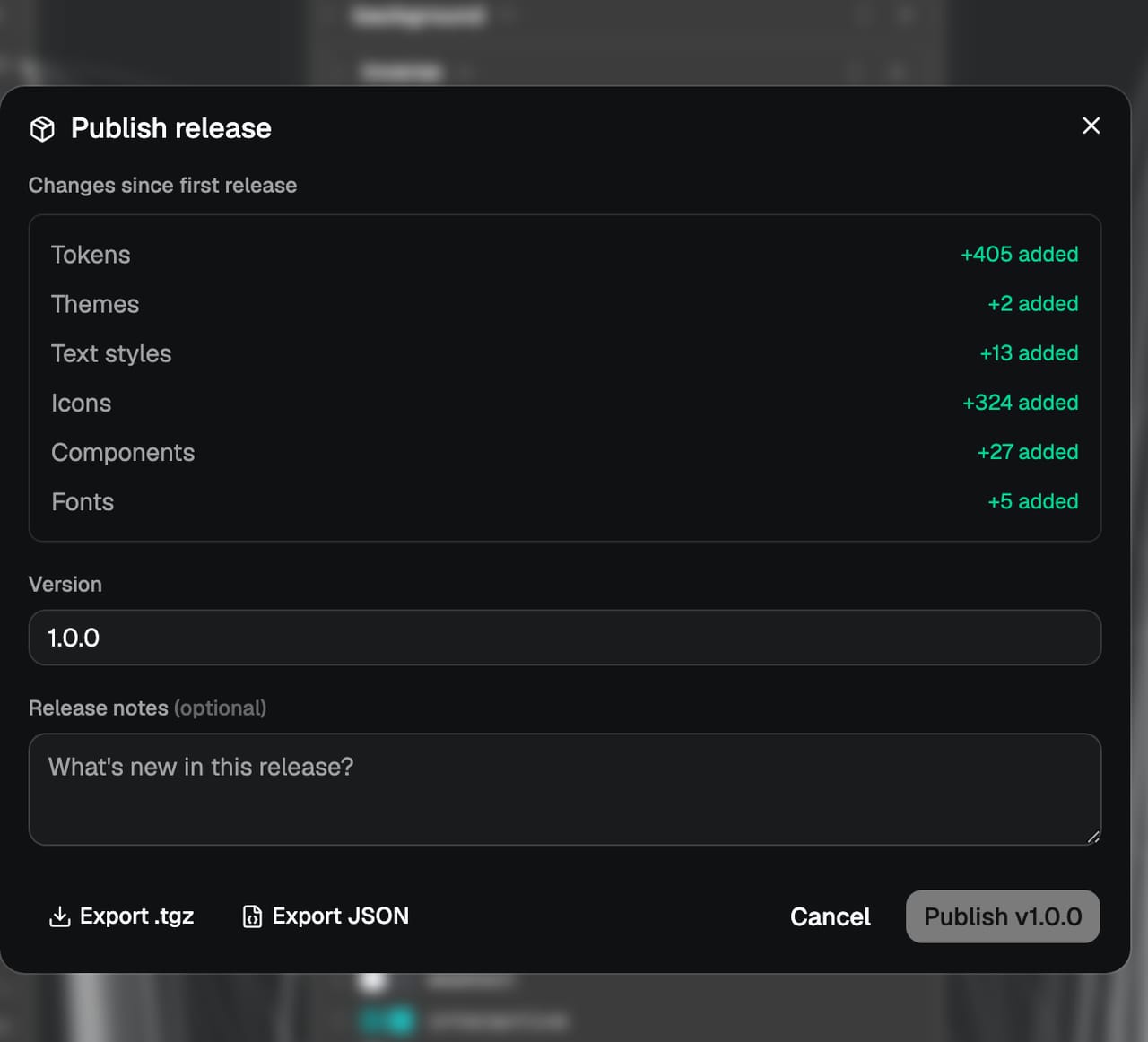Publish v1.0.0 release
The image size is (1148, 1042).
pos(1003,916)
